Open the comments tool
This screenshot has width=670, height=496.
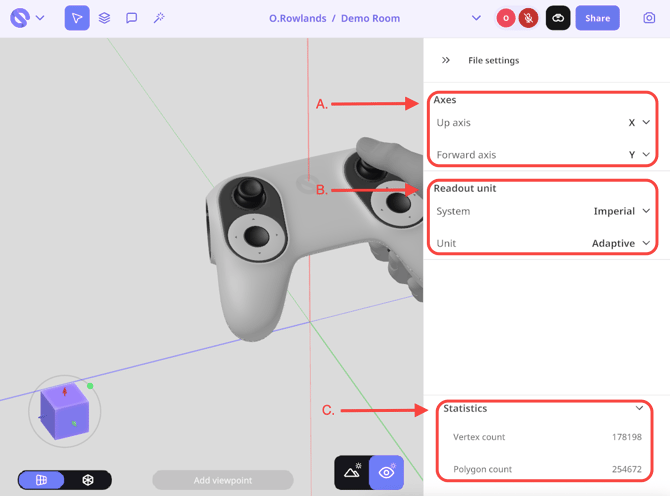tap(131, 18)
